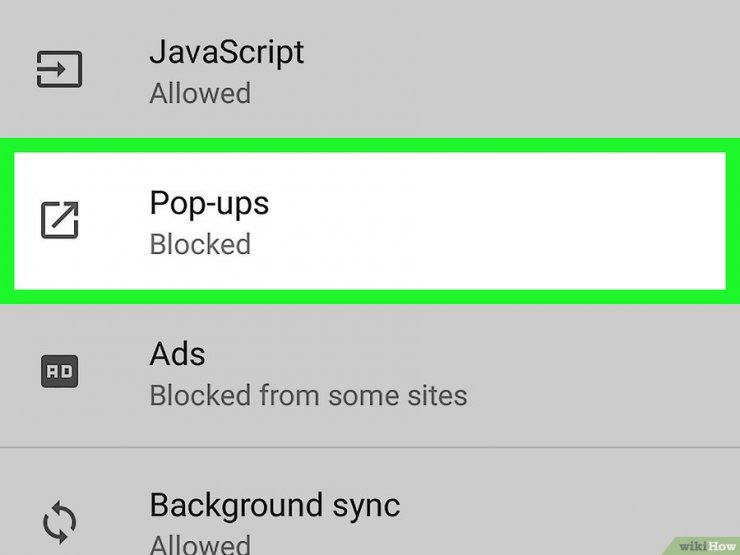This screenshot has width=740, height=555.
Task: Click the Blocked status under Pop-ups
Action: (200, 244)
